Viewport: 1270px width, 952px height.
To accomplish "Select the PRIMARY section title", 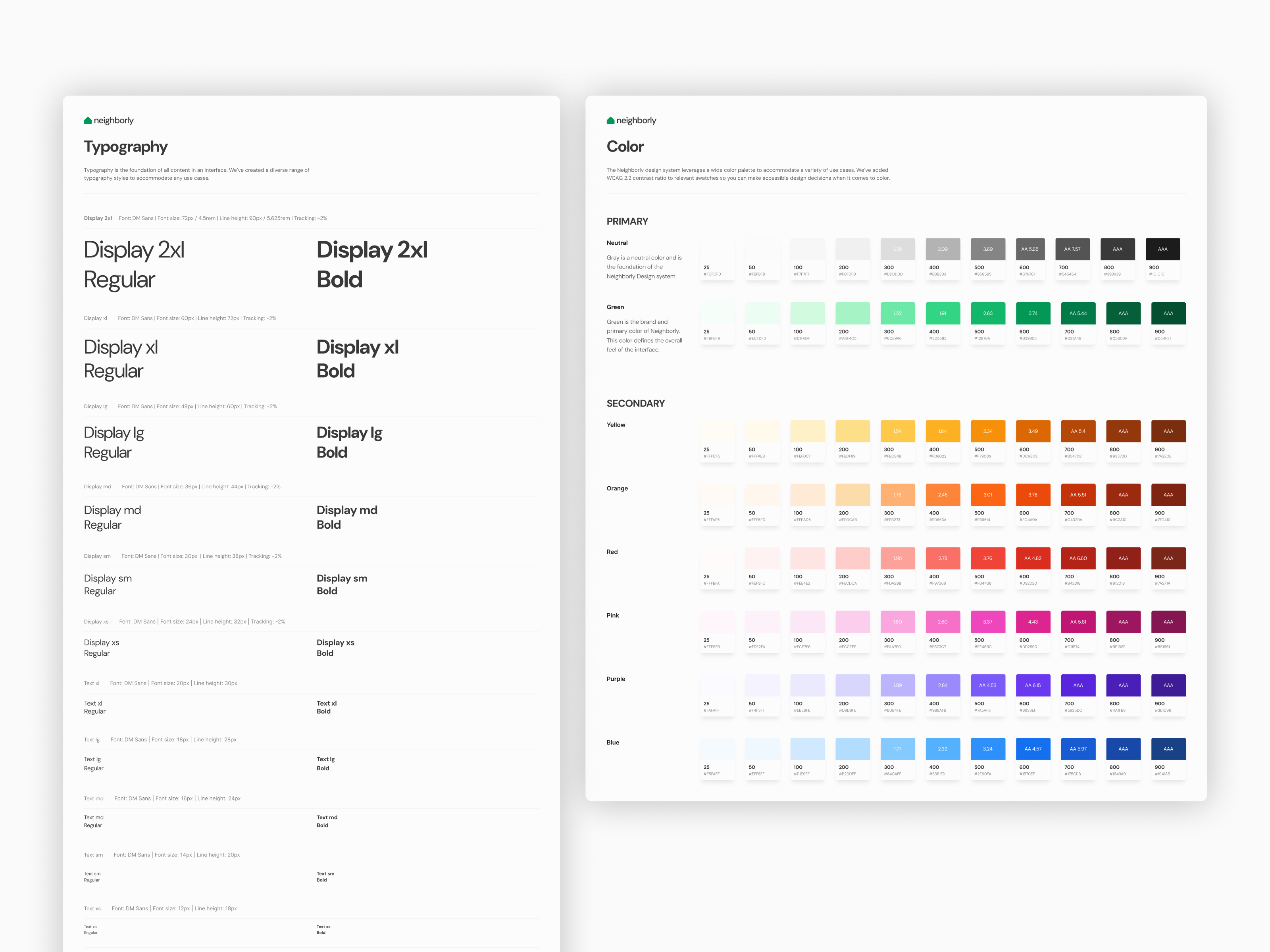I will 627,221.
